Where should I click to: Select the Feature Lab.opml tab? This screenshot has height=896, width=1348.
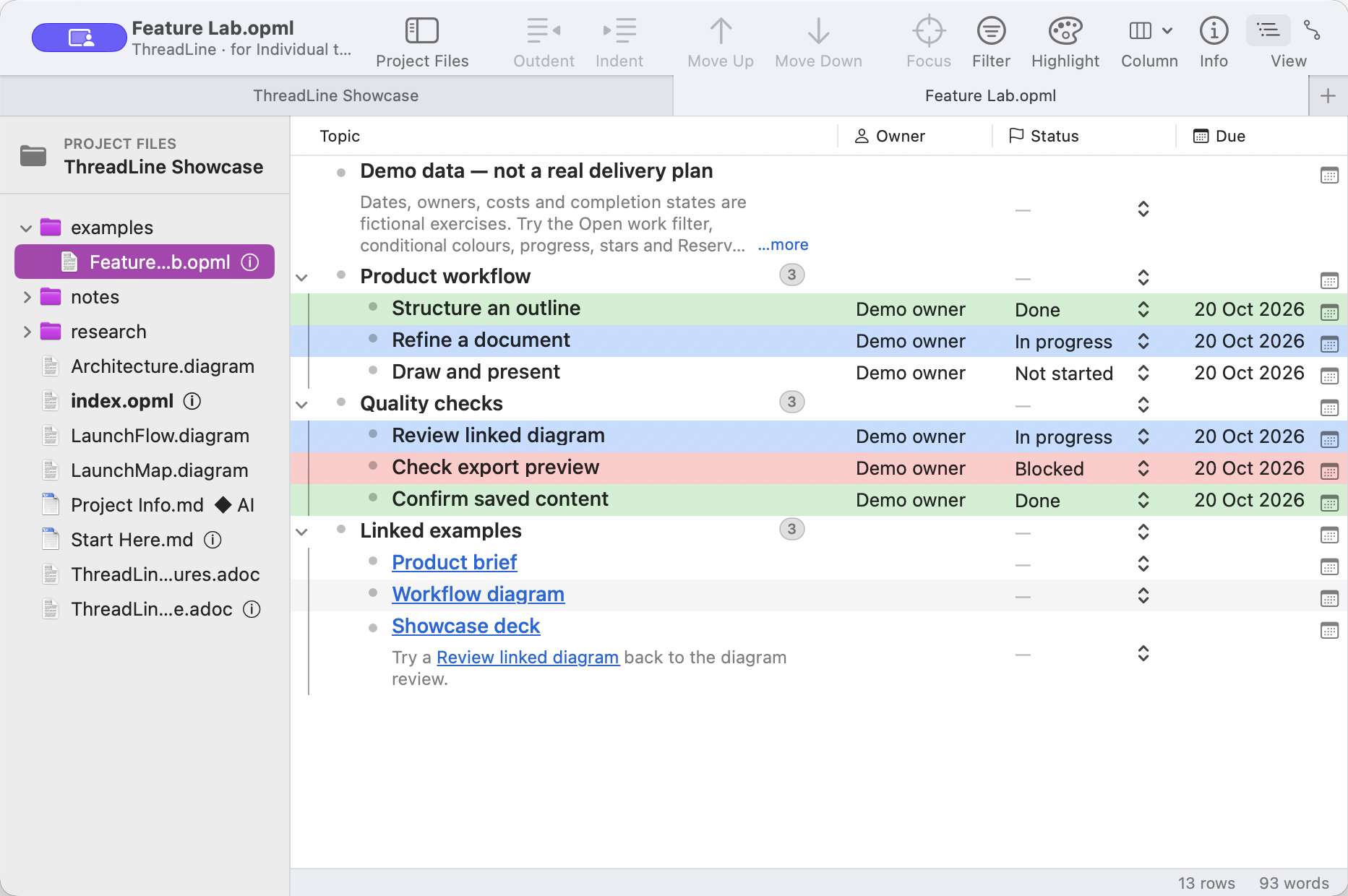[x=991, y=96]
